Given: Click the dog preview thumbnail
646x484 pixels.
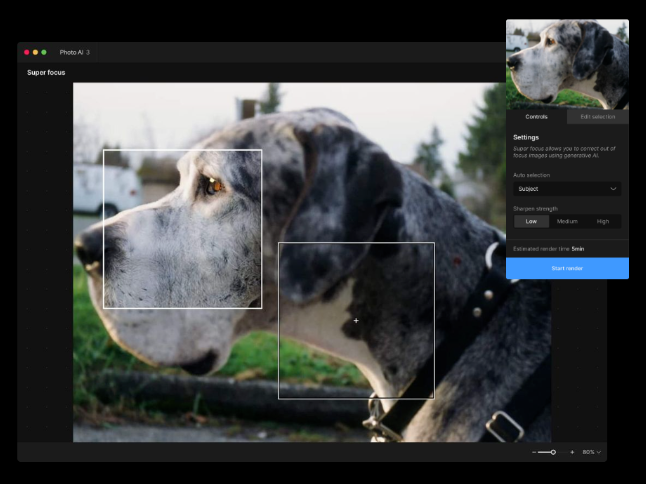Looking at the screenshot, I should pyautogui.click(x=567, y=64).
